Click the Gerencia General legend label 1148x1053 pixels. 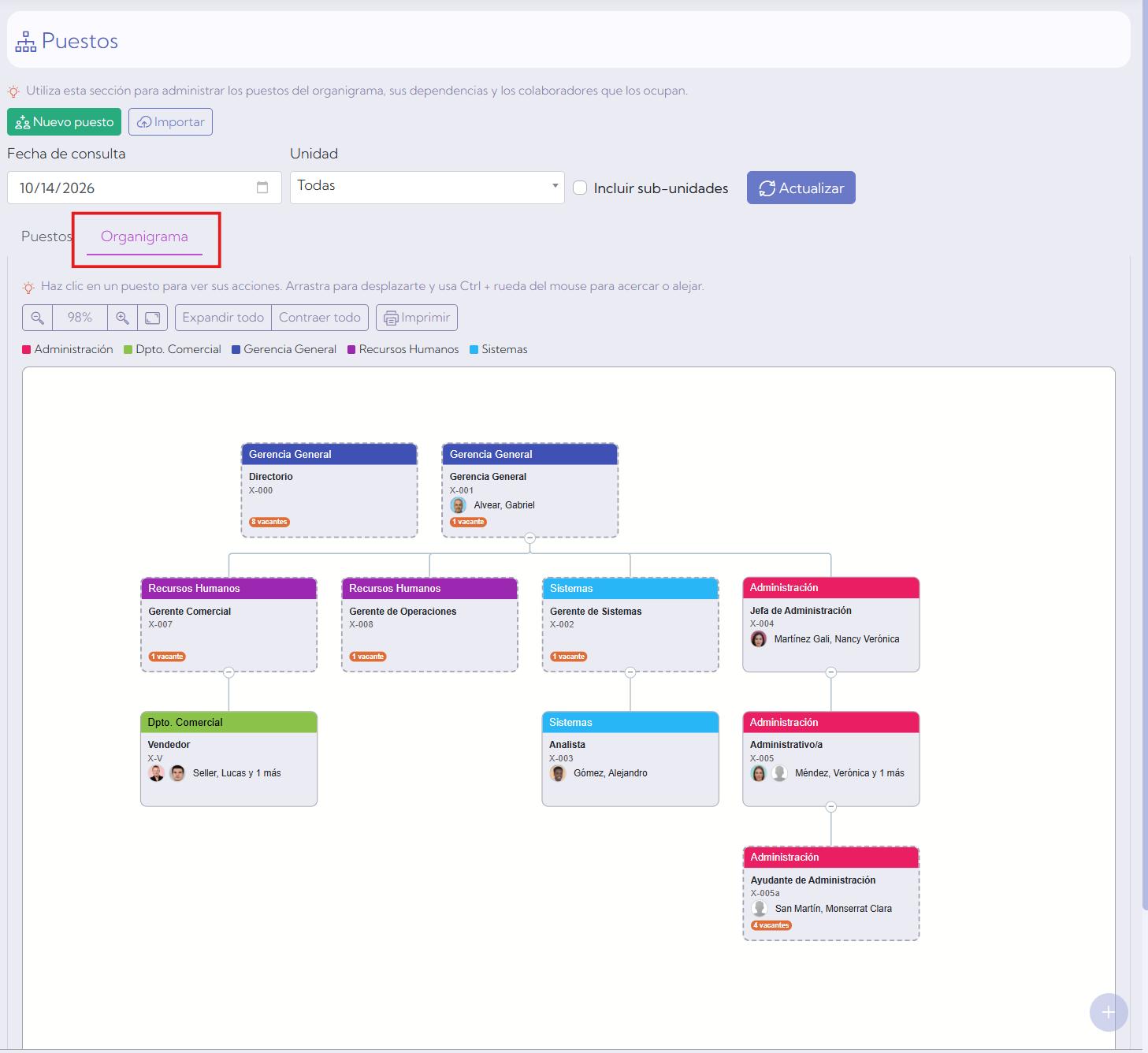(x=290, y=349)
